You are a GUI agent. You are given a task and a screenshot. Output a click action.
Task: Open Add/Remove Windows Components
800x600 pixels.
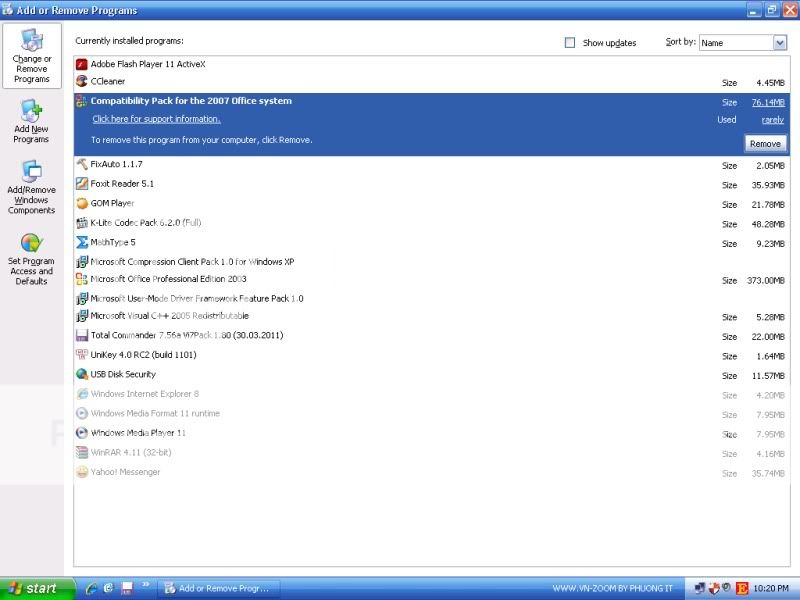point(32,187)
